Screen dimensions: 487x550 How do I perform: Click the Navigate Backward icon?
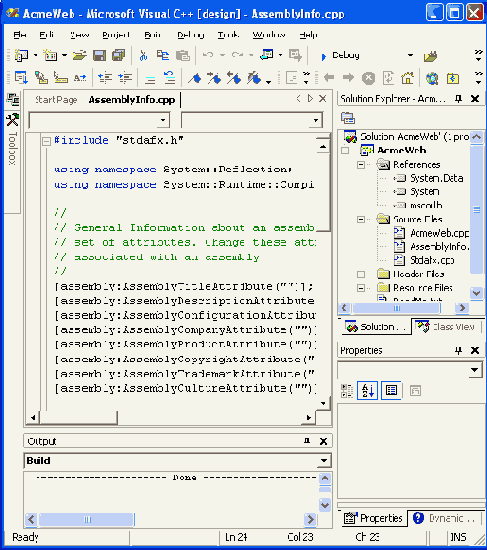pyautogui.click(x=267, y=54)
